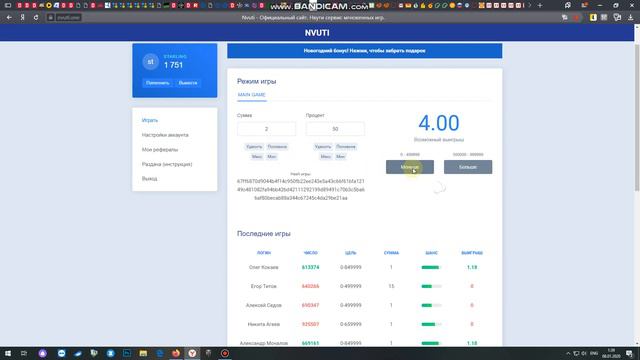640x360 pixels.
Task: Click the Егор Титов login cell
Action: (264, 286)
